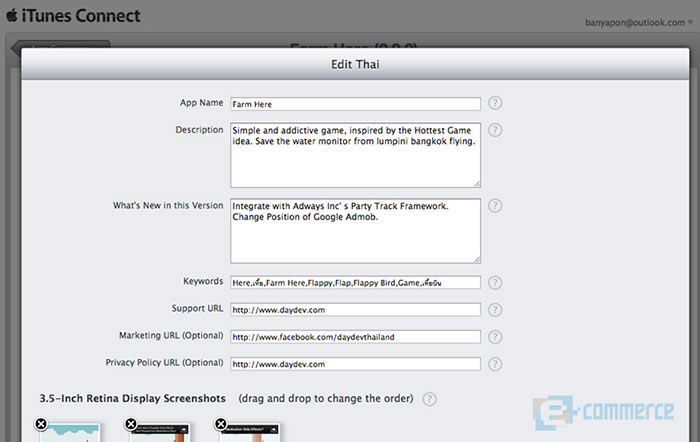Image resolution: width=700 pixels, height=442 pixels.
Task: Open help icon beside App Name field
Action: point(495,103)
